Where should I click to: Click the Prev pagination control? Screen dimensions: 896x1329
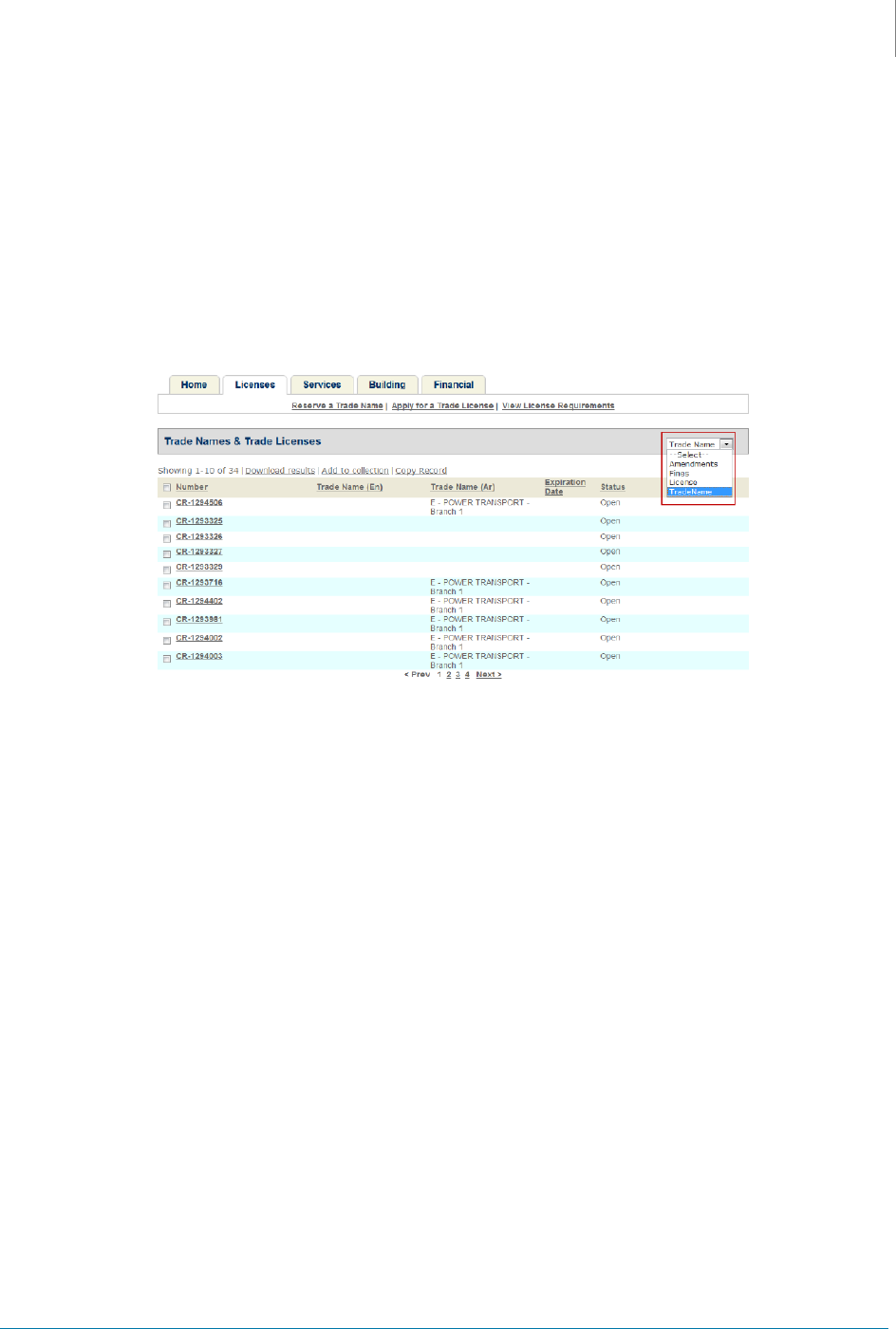click(418, 675)
